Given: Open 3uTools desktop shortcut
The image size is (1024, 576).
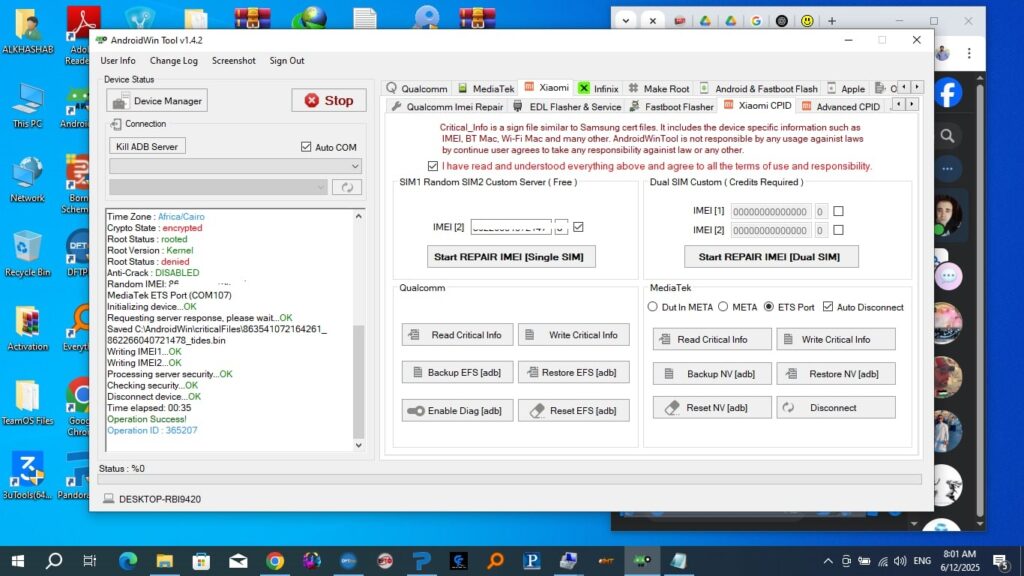Looking at the screenshot, I should click(27, 473).
